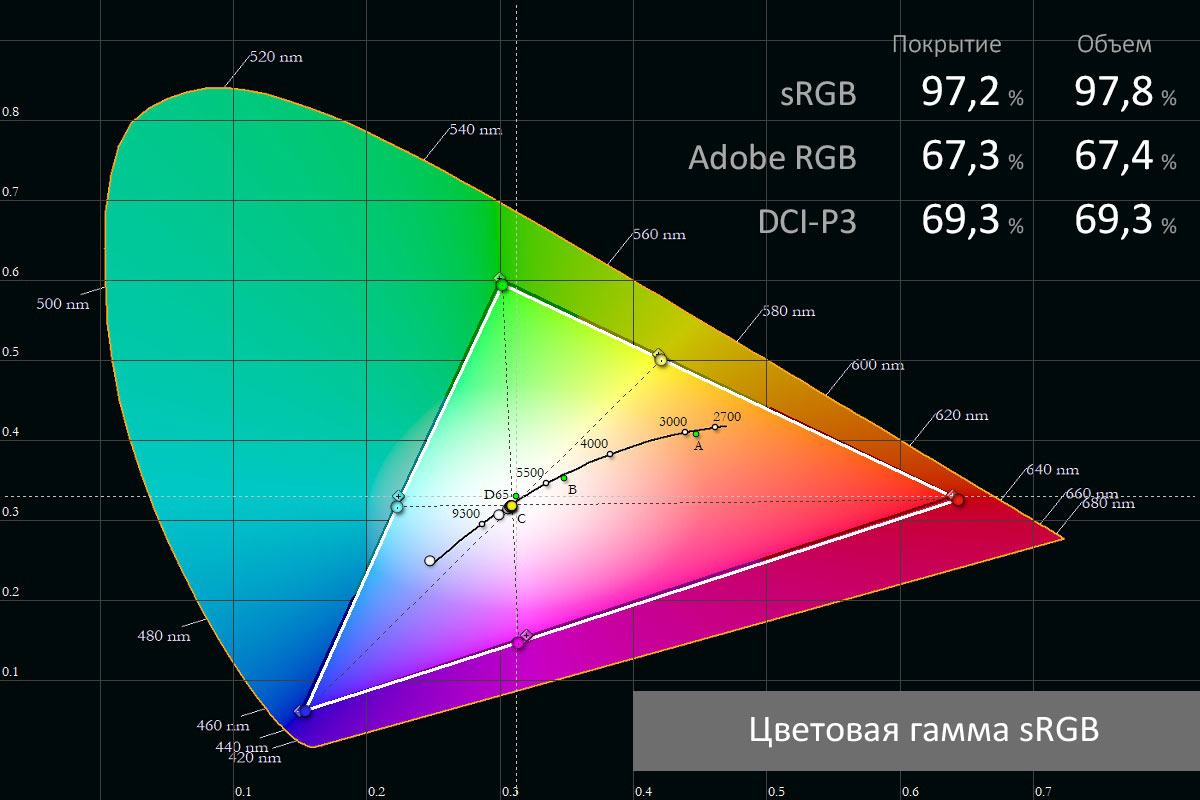The width and height of the screenshot is (1200, 800).
Task: Click the 4000 color temperature label
Action: click(594, 443)
